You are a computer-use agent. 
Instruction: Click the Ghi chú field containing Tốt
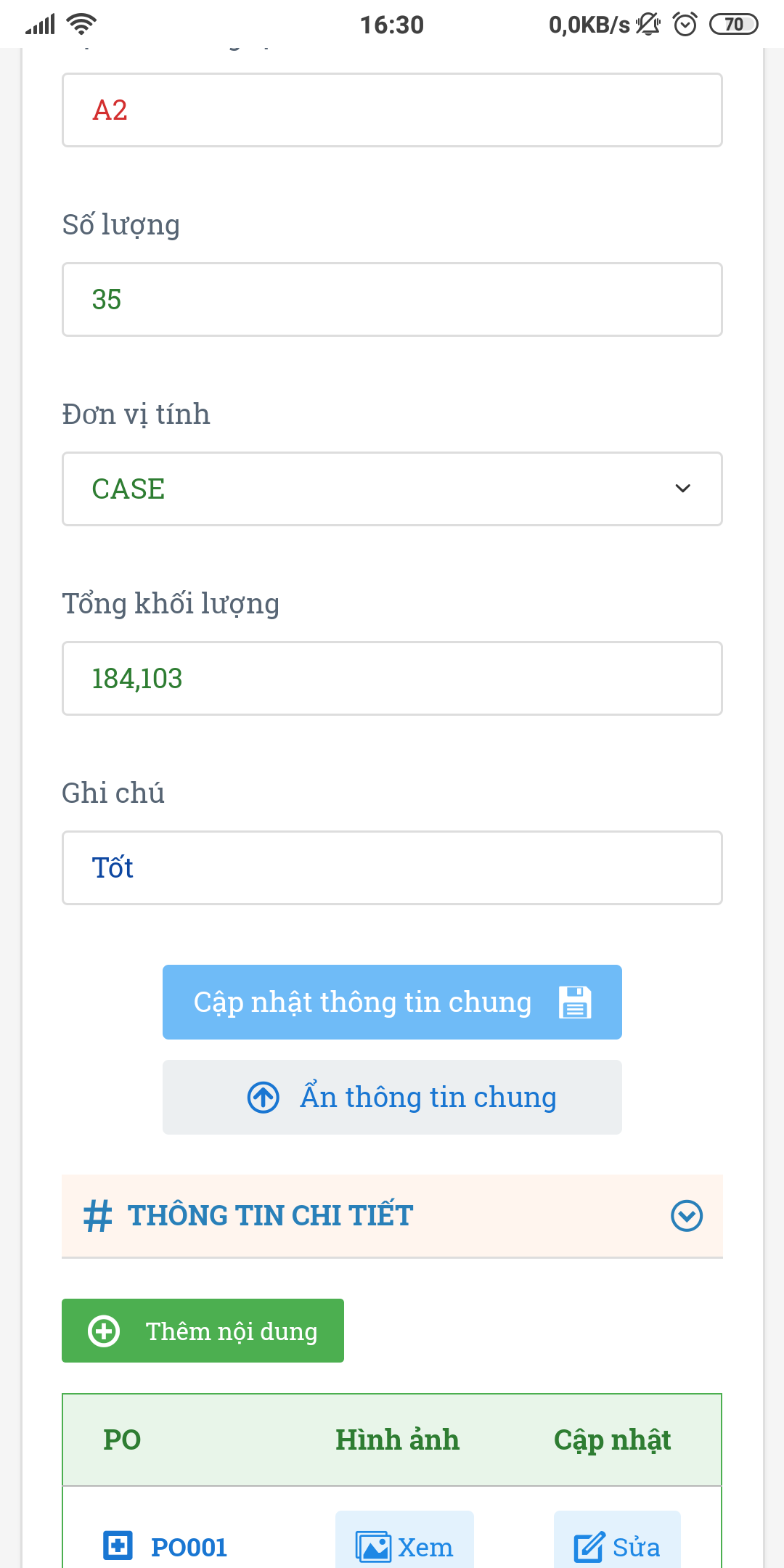(392, 867)
